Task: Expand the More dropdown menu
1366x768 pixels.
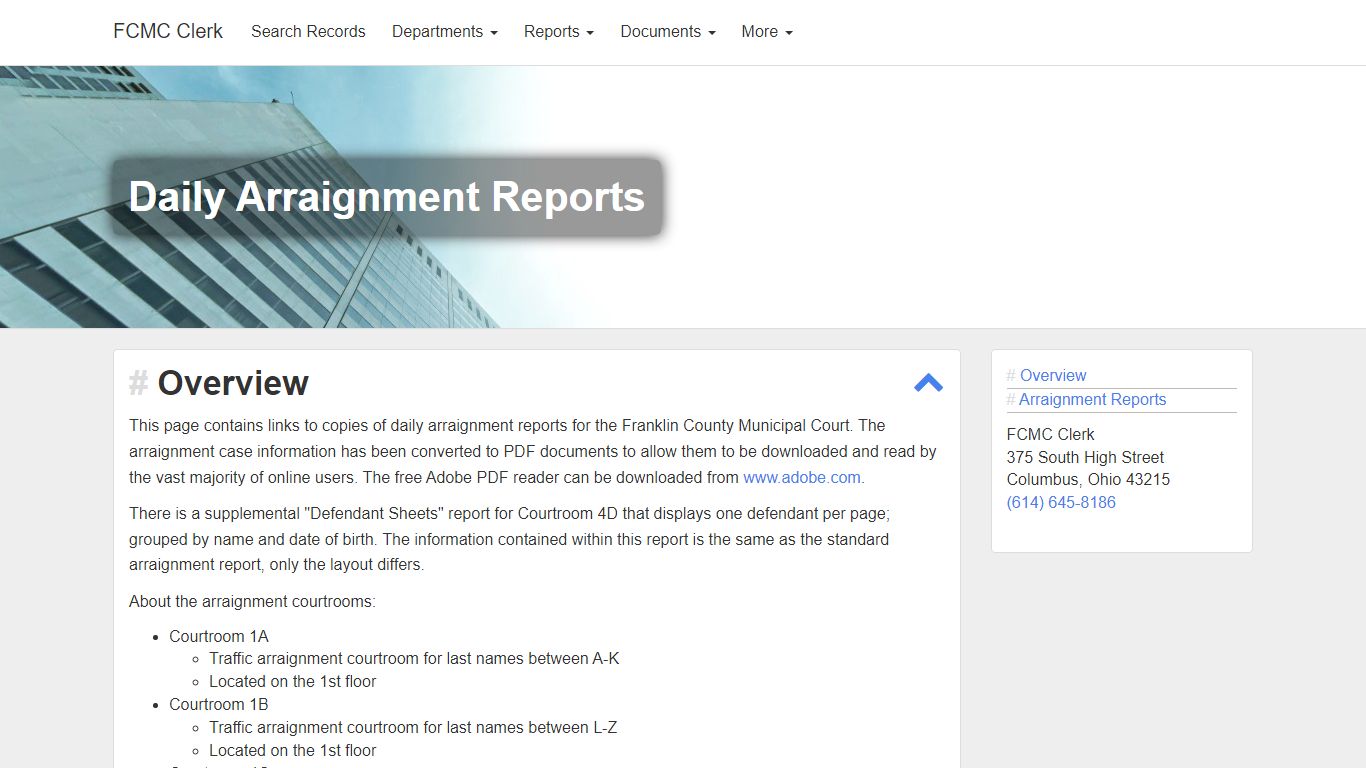Action: pyautogui.click(x=767, y=32)
